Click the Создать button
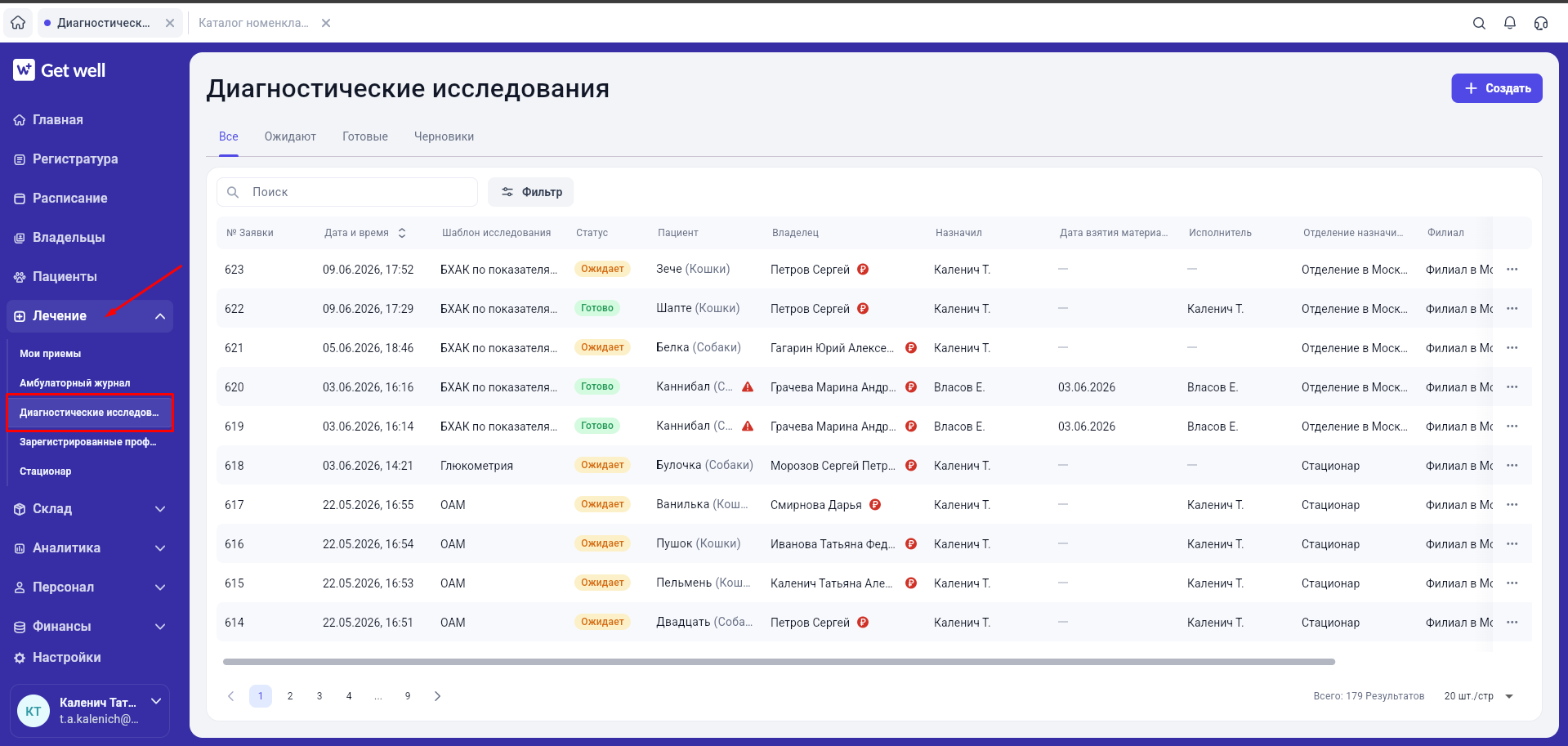 pyautogui.click(x=1497, y=88)
